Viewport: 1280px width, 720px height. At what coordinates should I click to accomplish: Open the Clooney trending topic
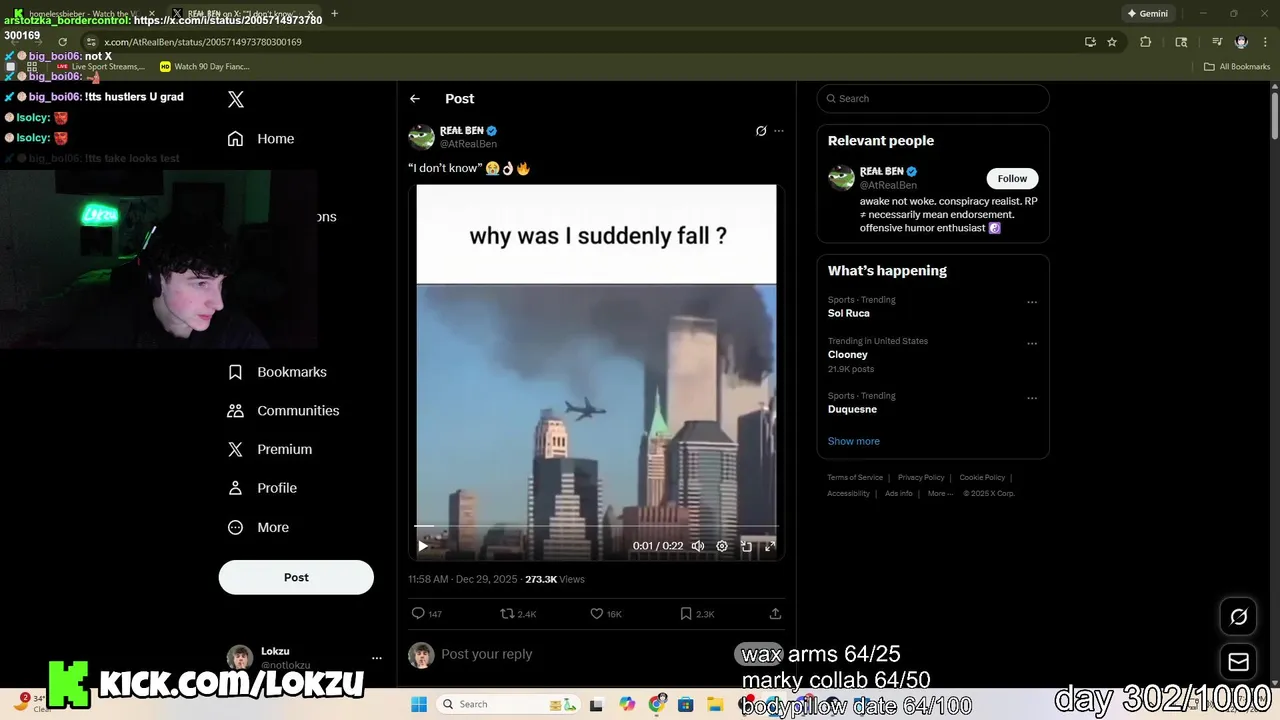point(848,355)
